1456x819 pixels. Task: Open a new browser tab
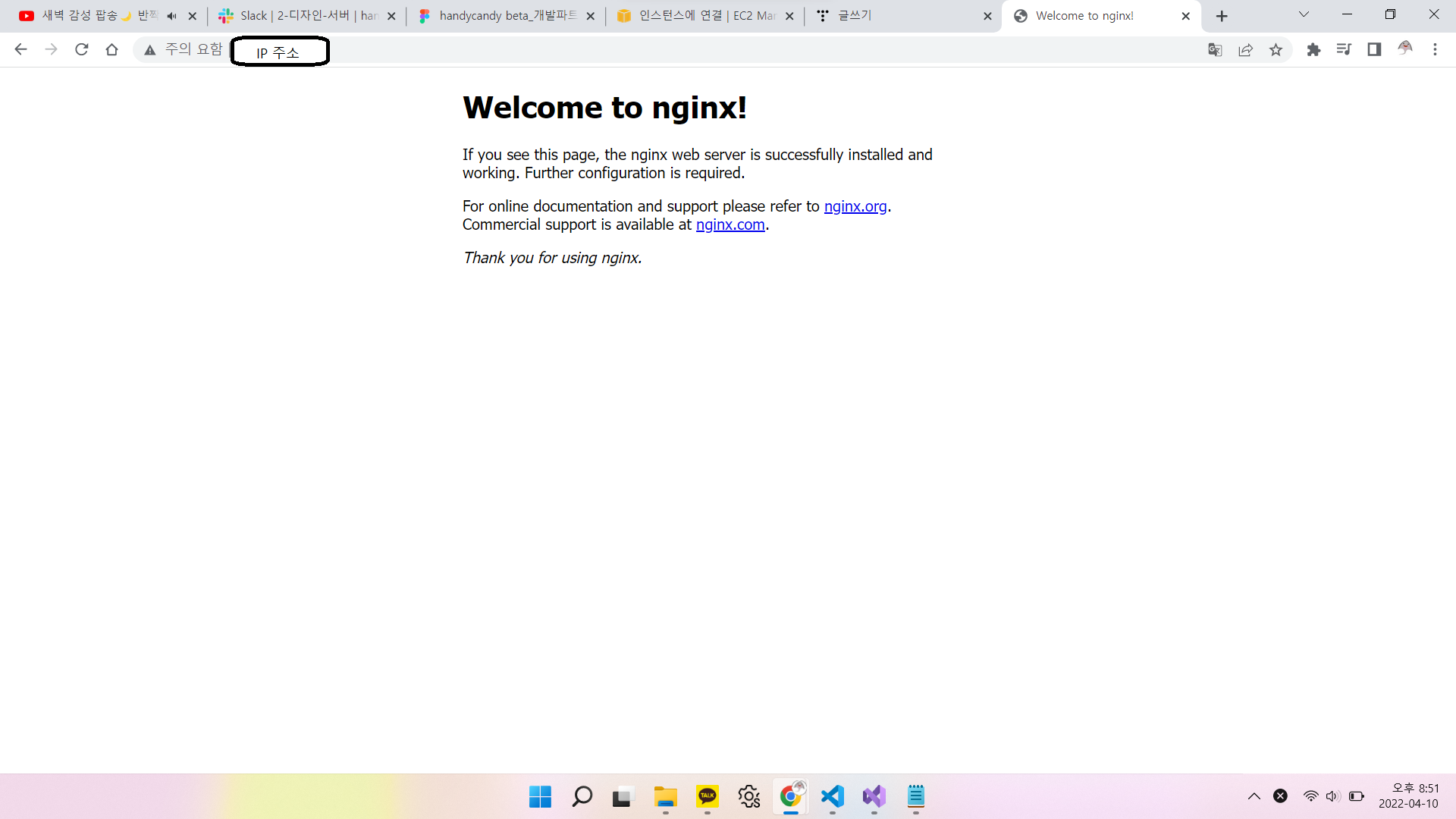(1222, 16)
